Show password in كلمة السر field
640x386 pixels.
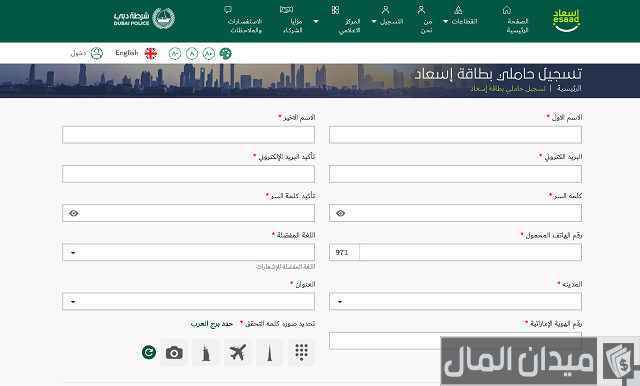[x=340, y=213]
